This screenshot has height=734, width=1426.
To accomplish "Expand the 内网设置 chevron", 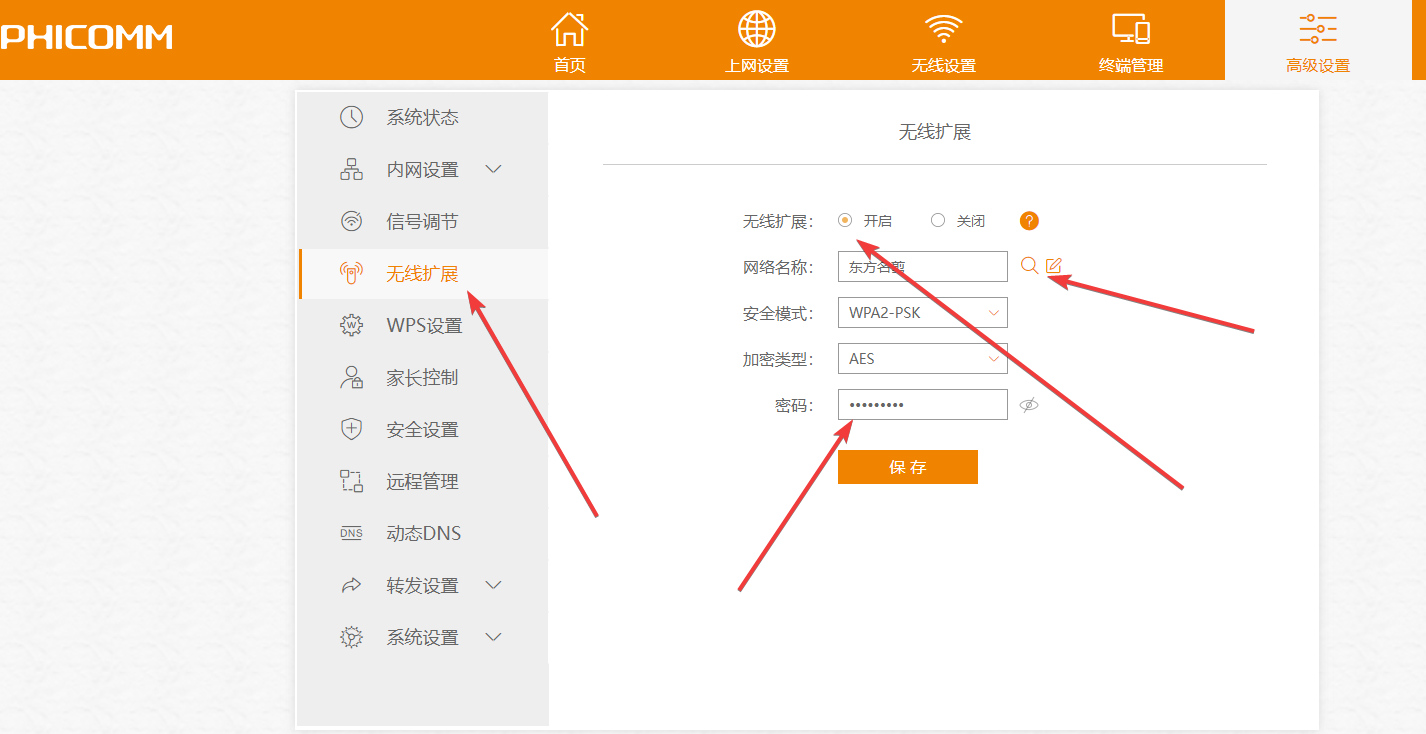I will (x=493, y=169).
